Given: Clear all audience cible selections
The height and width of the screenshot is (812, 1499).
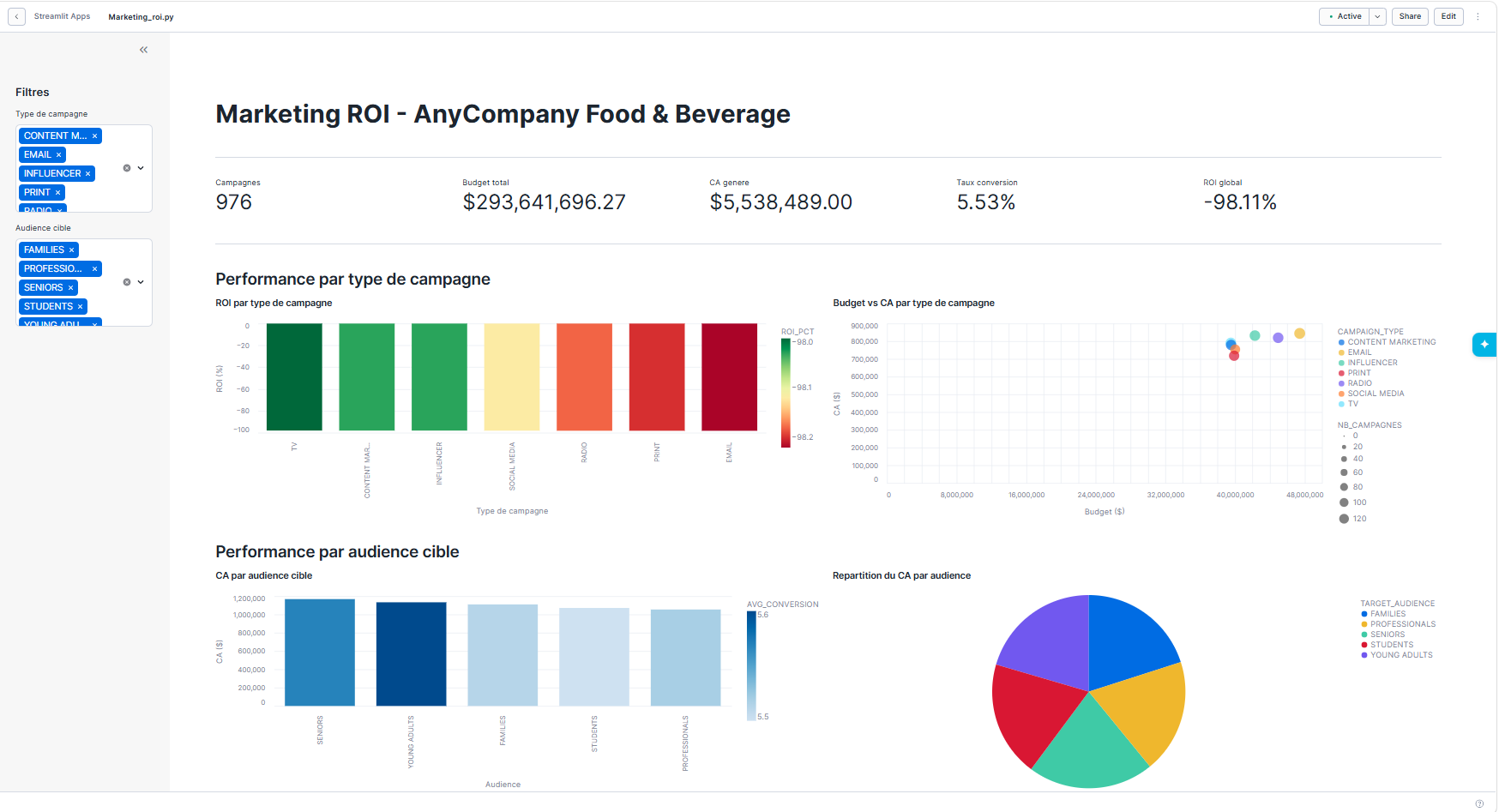Looking at the screenshot, I should tap(127, 282).
